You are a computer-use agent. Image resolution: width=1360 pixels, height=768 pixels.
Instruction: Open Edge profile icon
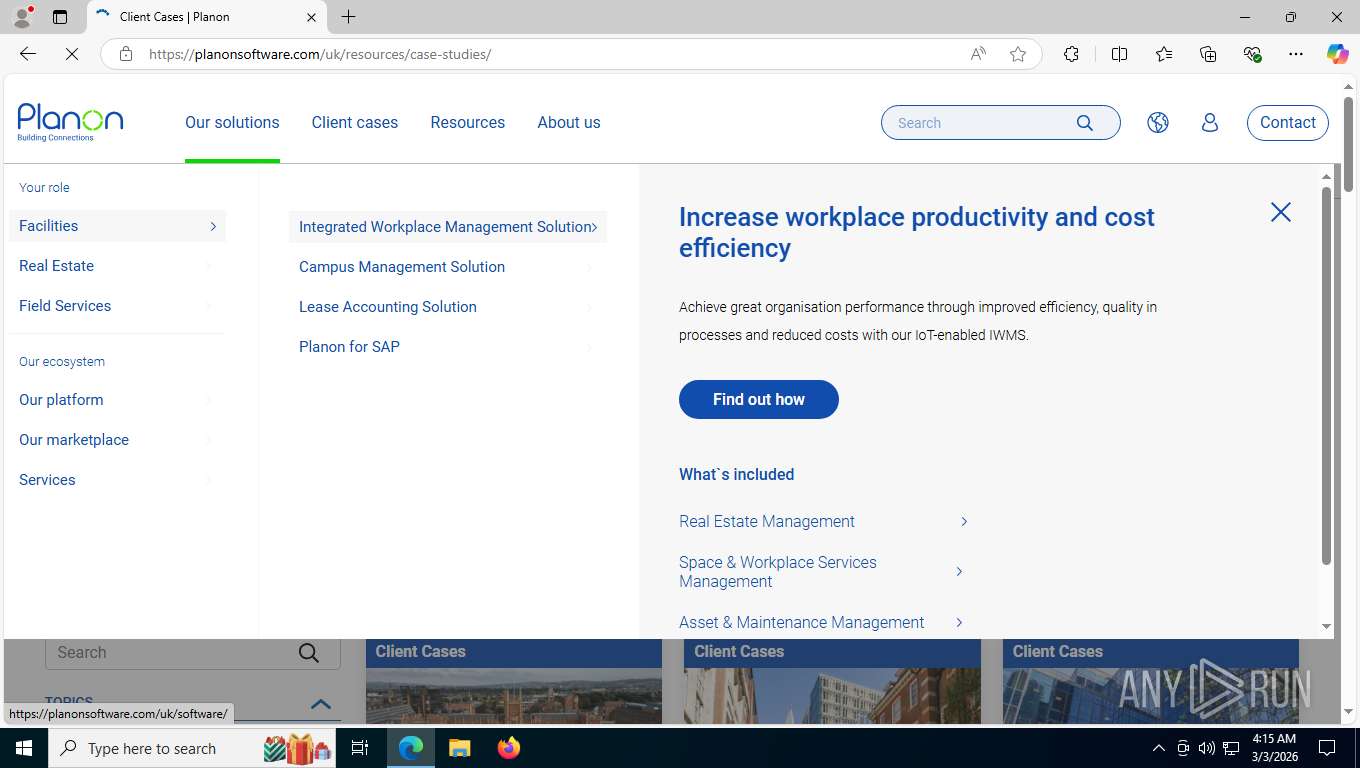pyautogui.click(x=22, y=17)
